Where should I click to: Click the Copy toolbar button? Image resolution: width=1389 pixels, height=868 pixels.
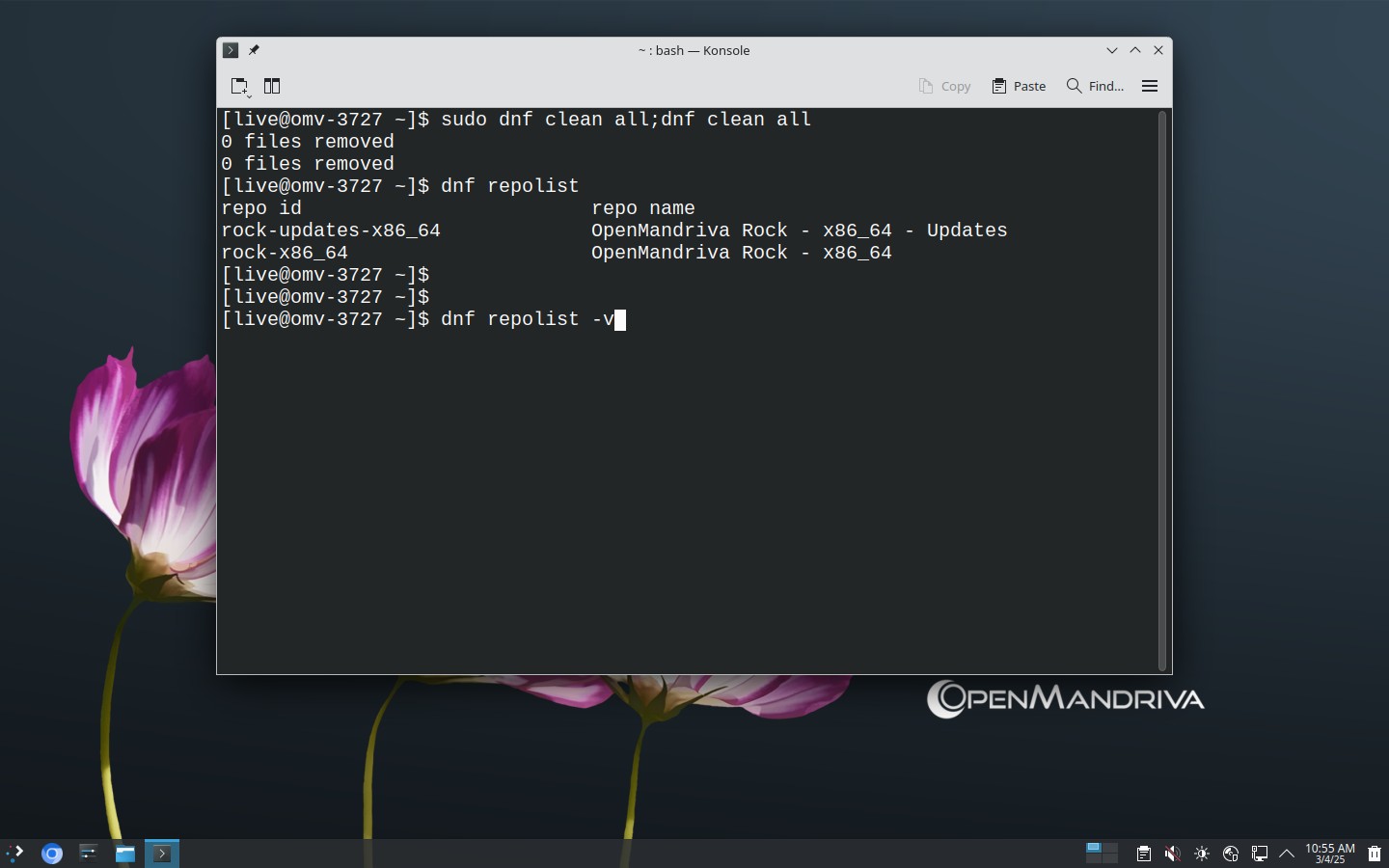tap(944, 86)
